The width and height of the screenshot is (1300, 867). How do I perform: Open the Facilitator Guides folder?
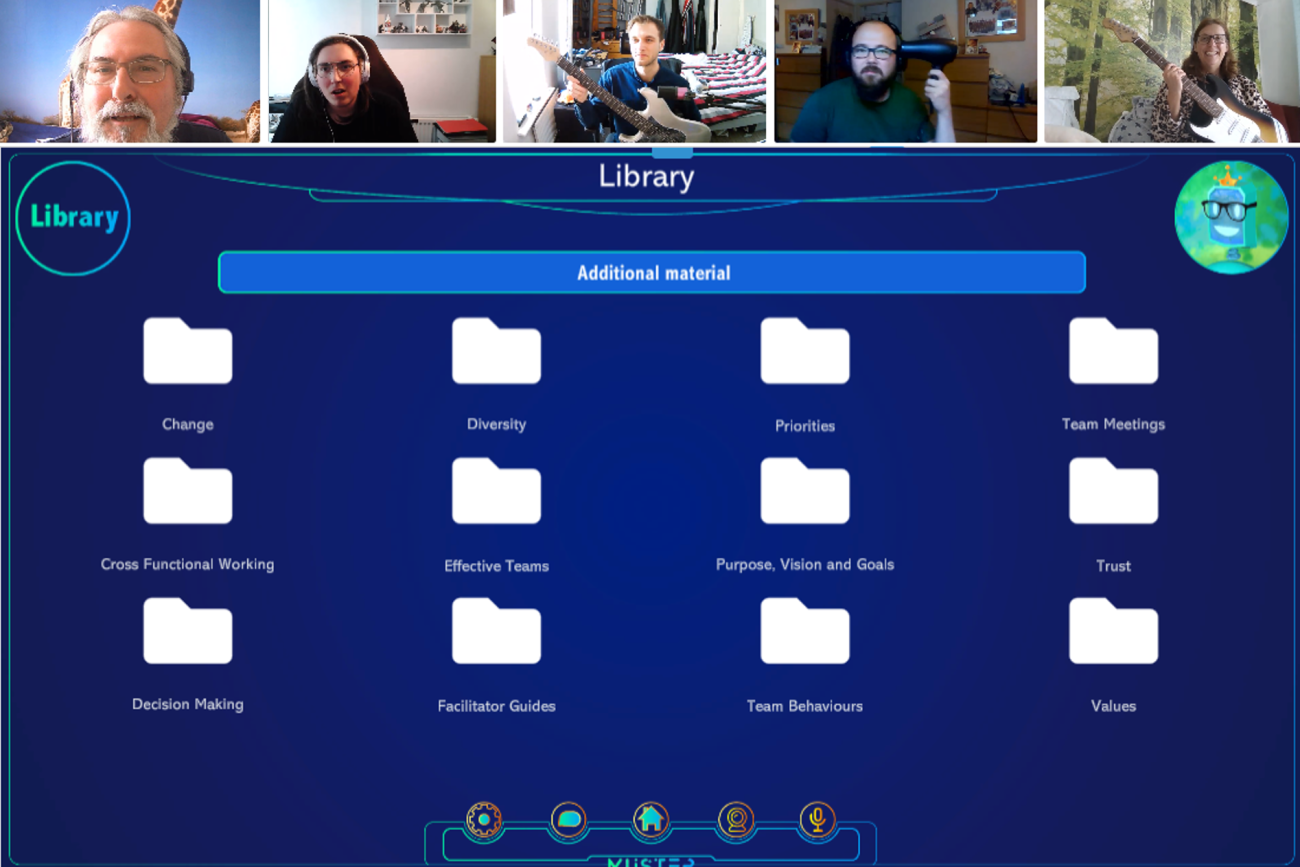pos(496,632)
